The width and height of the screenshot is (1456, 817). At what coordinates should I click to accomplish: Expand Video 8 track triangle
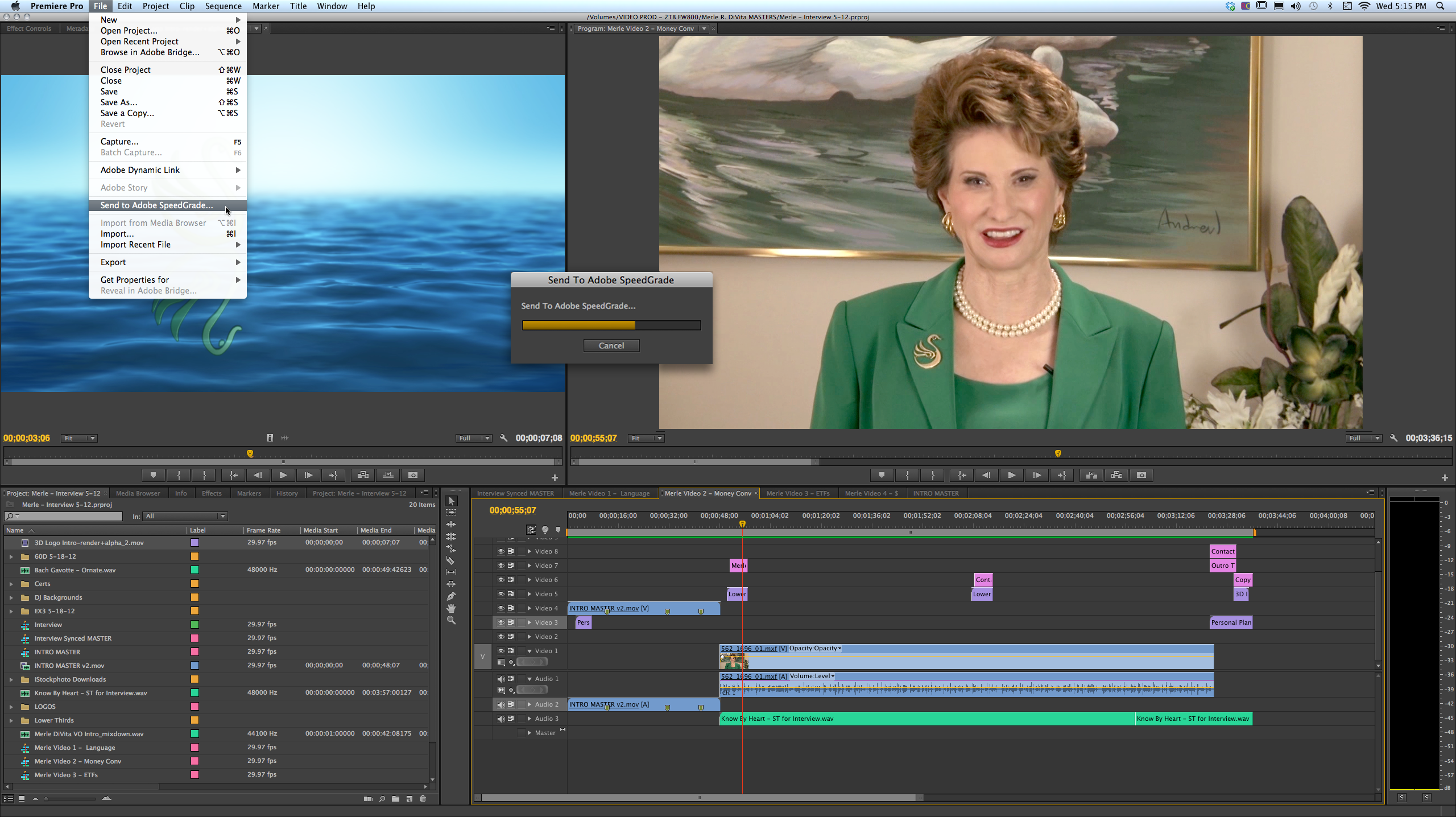[x=530, y=551]
